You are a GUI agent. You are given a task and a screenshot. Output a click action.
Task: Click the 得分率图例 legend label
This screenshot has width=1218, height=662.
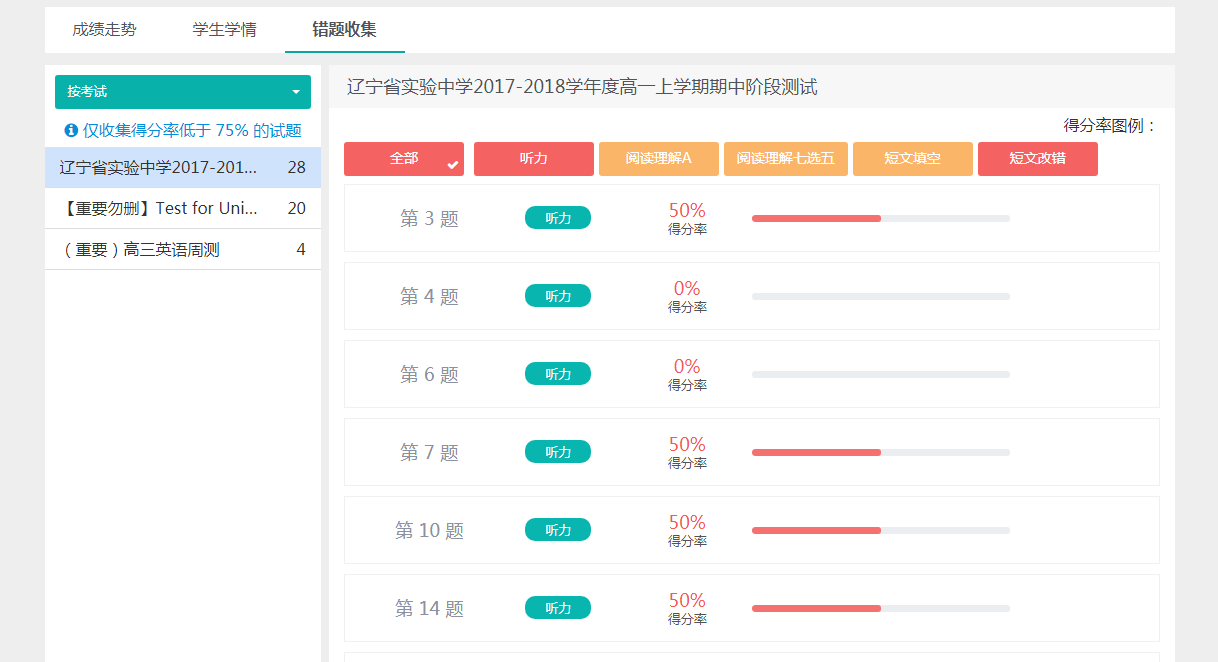coord(1110,126)
